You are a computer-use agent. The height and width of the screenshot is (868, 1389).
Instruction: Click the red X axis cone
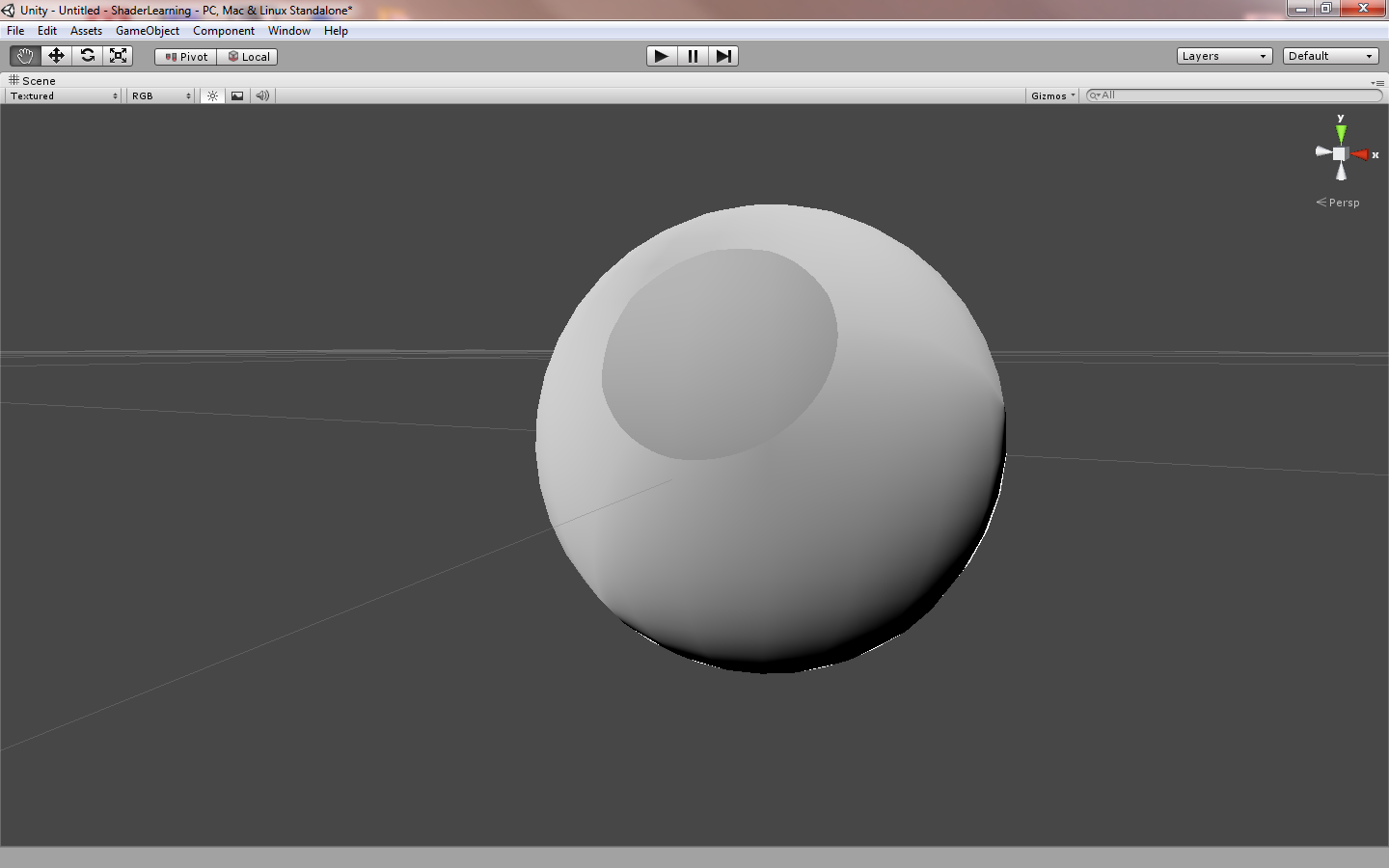pos(1360,154)
